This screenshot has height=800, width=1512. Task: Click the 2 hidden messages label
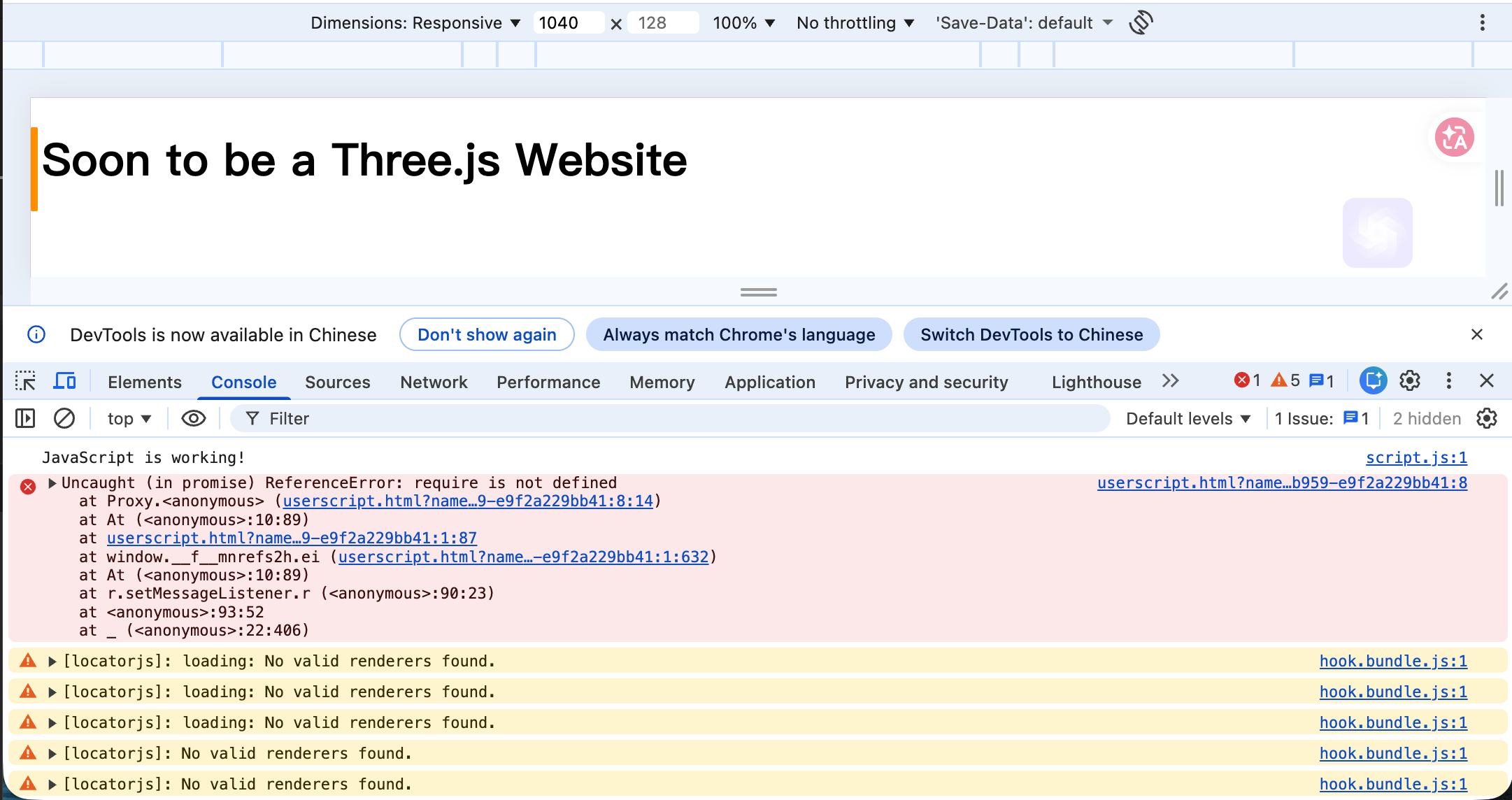1427,418
